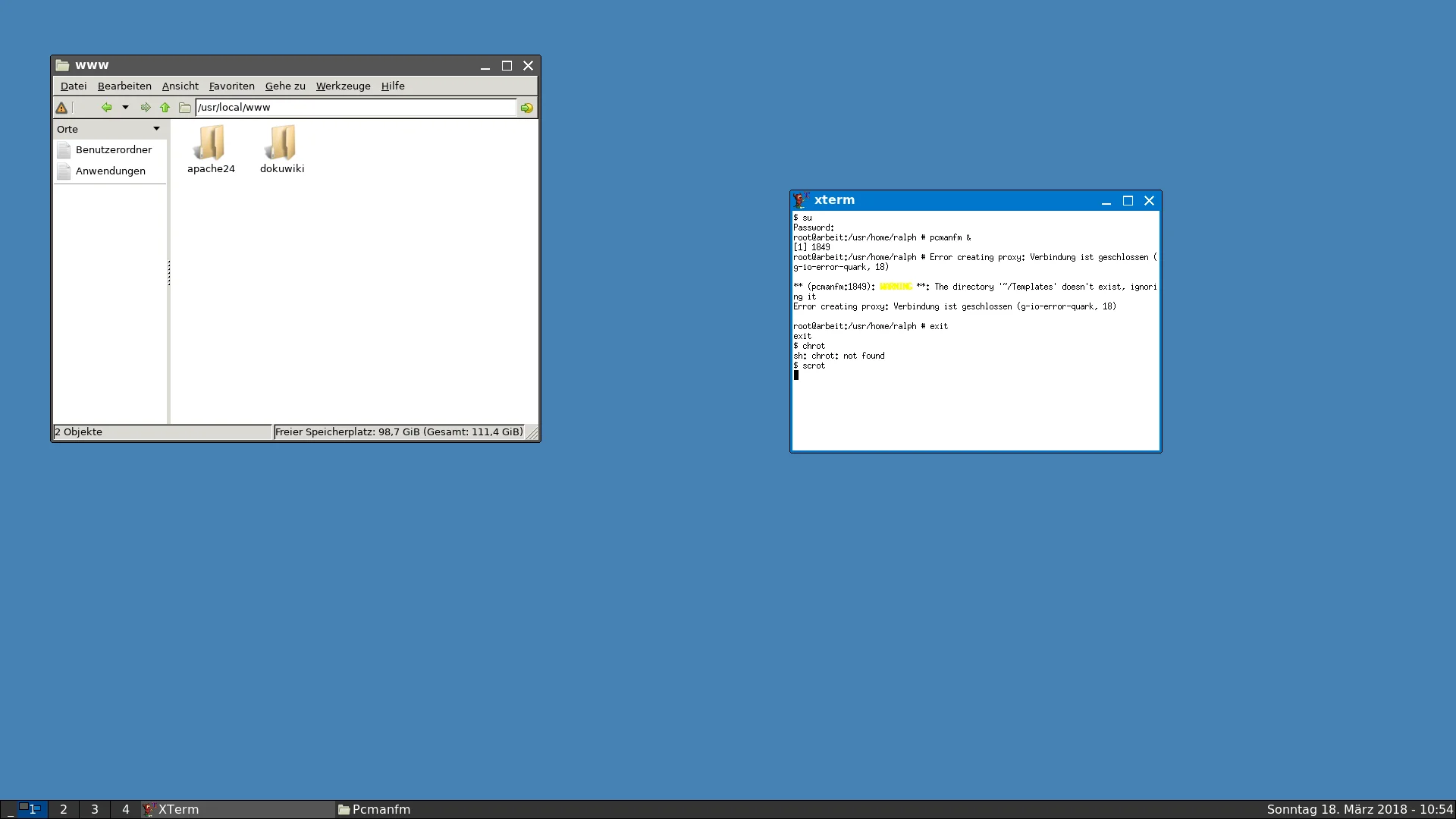Click the pcmanfm window resize grip

point(532,433)
